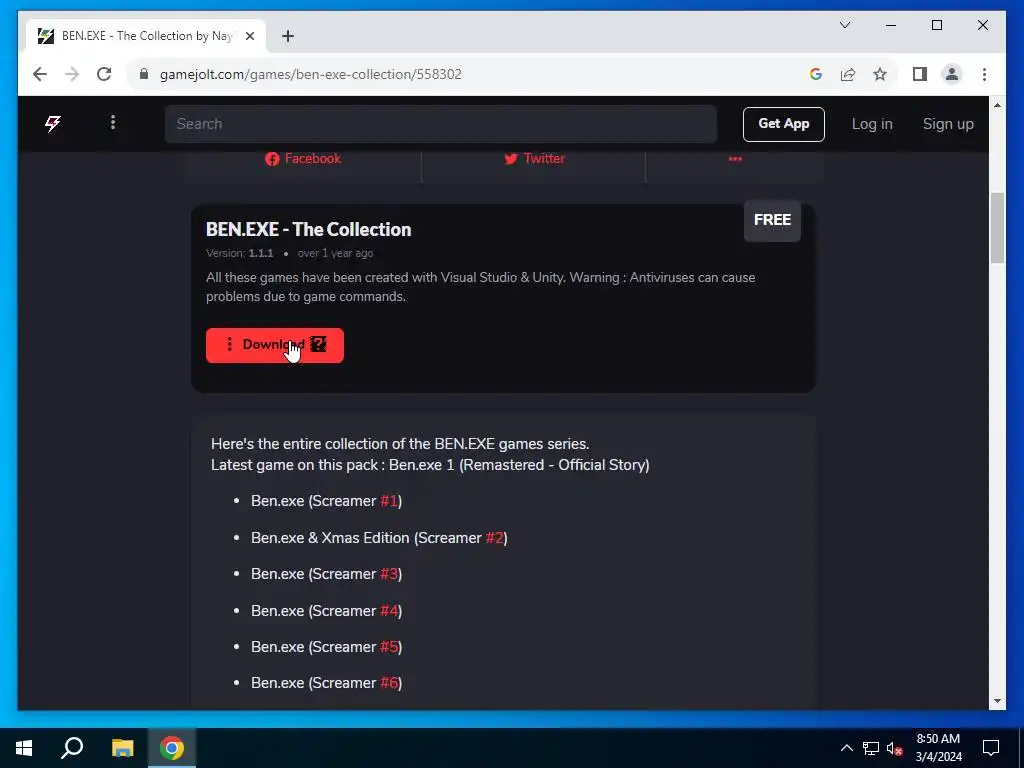The image size is (1024, 768).
Task: Open the Screamer #3 hashtag link
Action: click(x=389, y=574)
